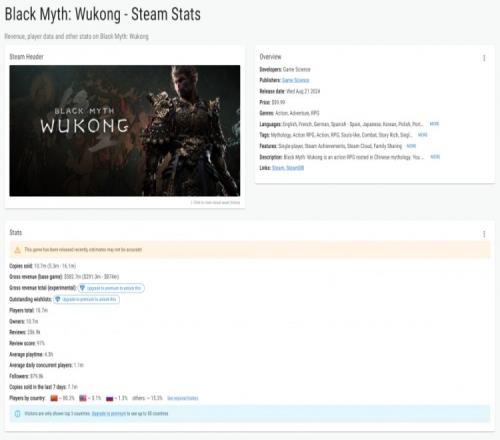
Task: Open the Overview panel three-dot menu
Action: pos(484,58)
